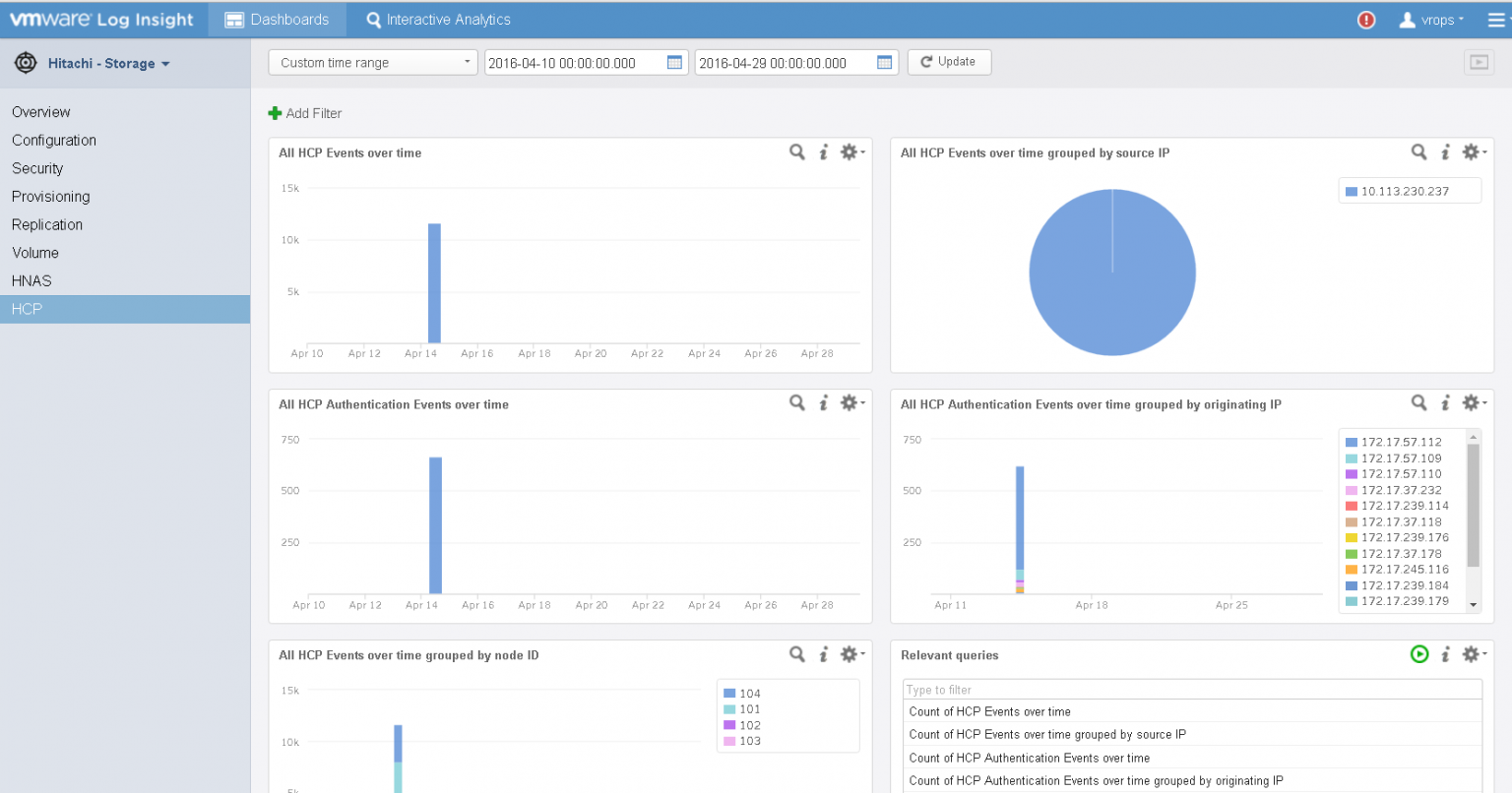Open gear menu for Authentication Events by originating IP

pyautogui.click(x=1473, y=402)
